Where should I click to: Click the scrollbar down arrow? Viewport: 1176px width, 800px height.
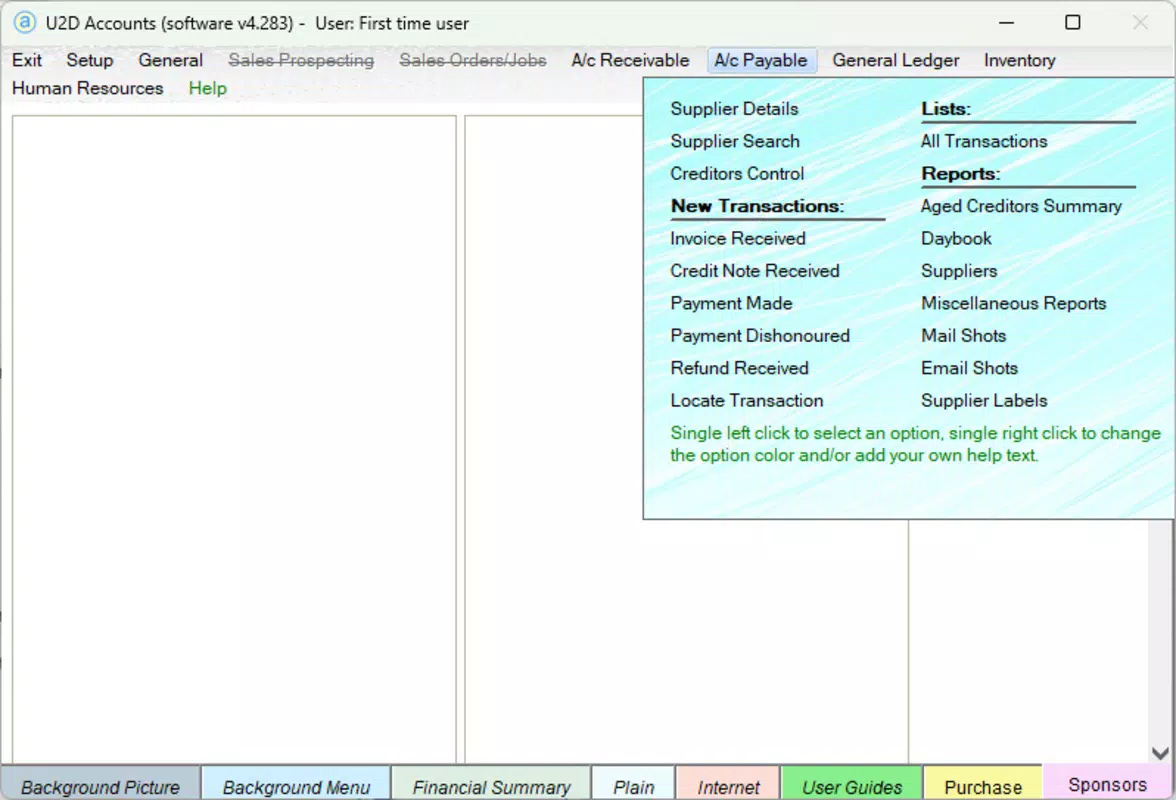(x=1160, y=753)
